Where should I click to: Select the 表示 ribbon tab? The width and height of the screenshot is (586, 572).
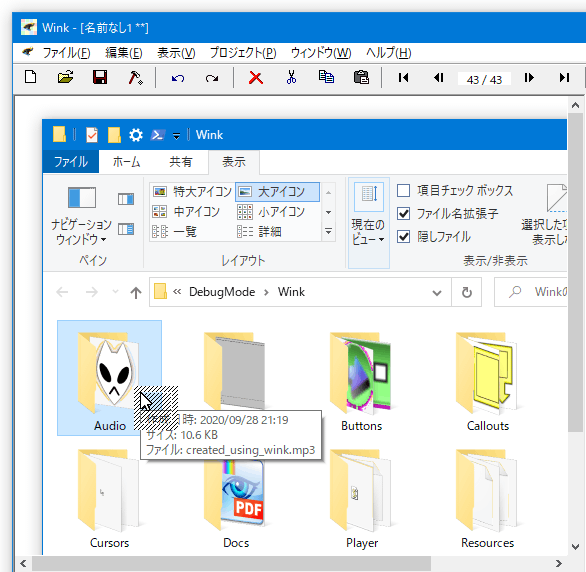point(234,162)
